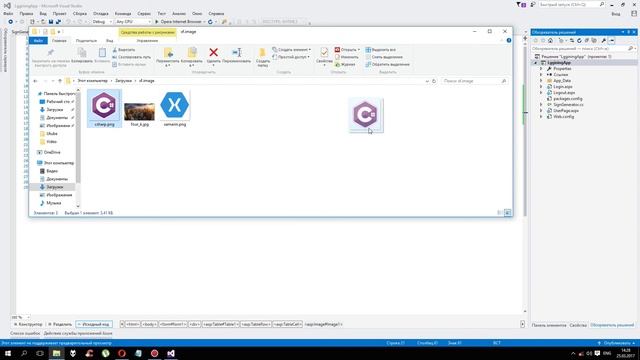The width and height of the screenshot is (640, 360).
Task: Switch to Конструктор designer view tab
Action: (x=28, y=324)
